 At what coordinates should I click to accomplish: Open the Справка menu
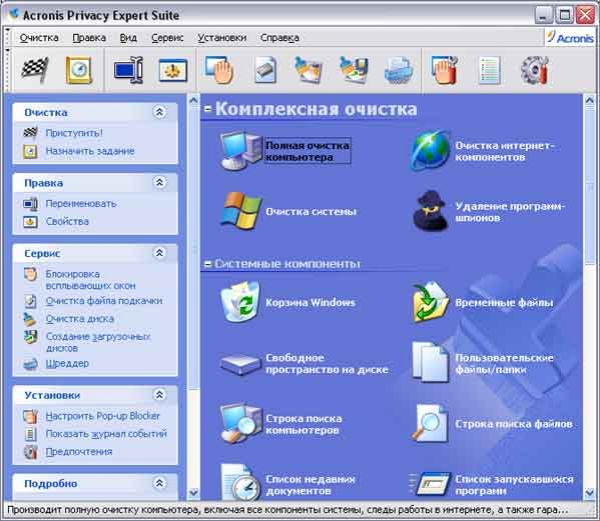tap(279, 38)
